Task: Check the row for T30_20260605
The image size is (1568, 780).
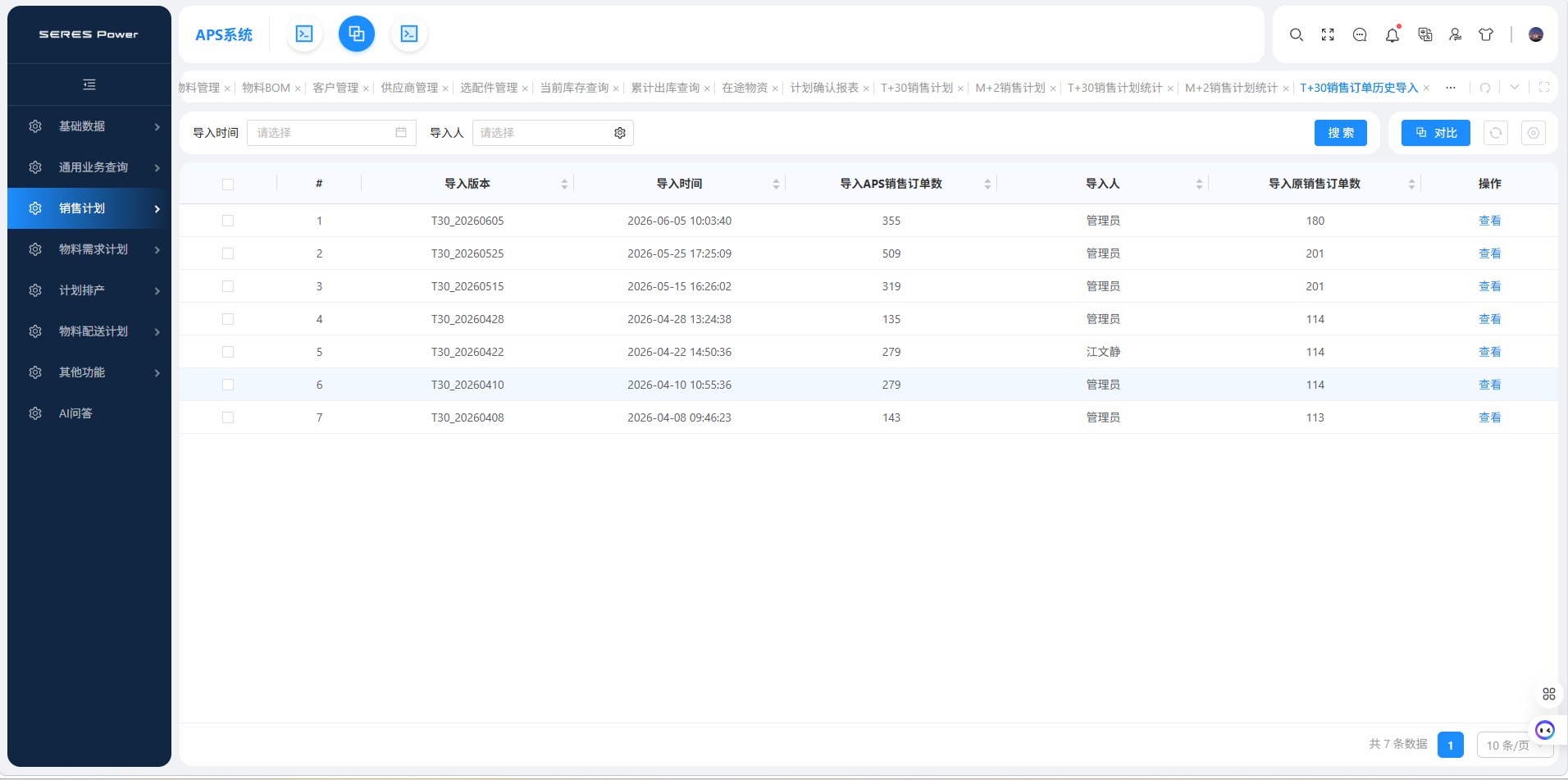Action: (x=228, y=221)
